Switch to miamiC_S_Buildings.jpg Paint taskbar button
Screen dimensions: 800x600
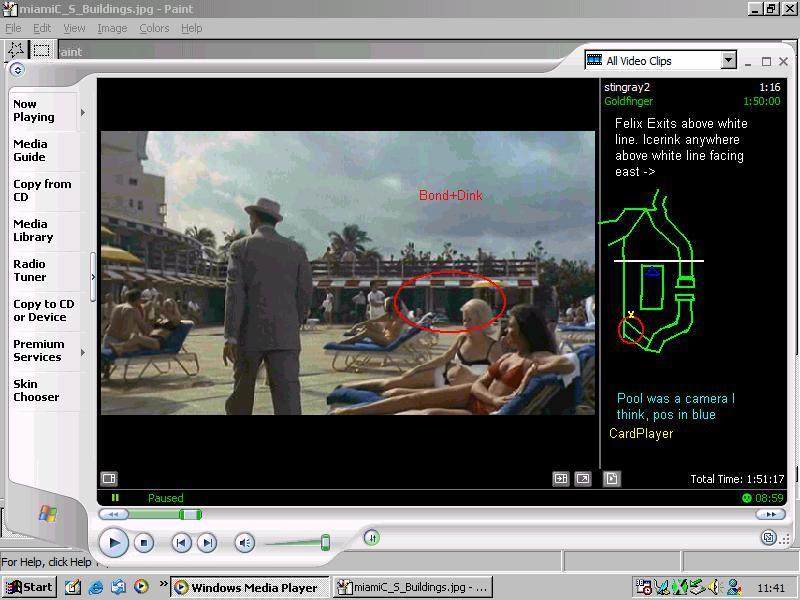(413, 587)
